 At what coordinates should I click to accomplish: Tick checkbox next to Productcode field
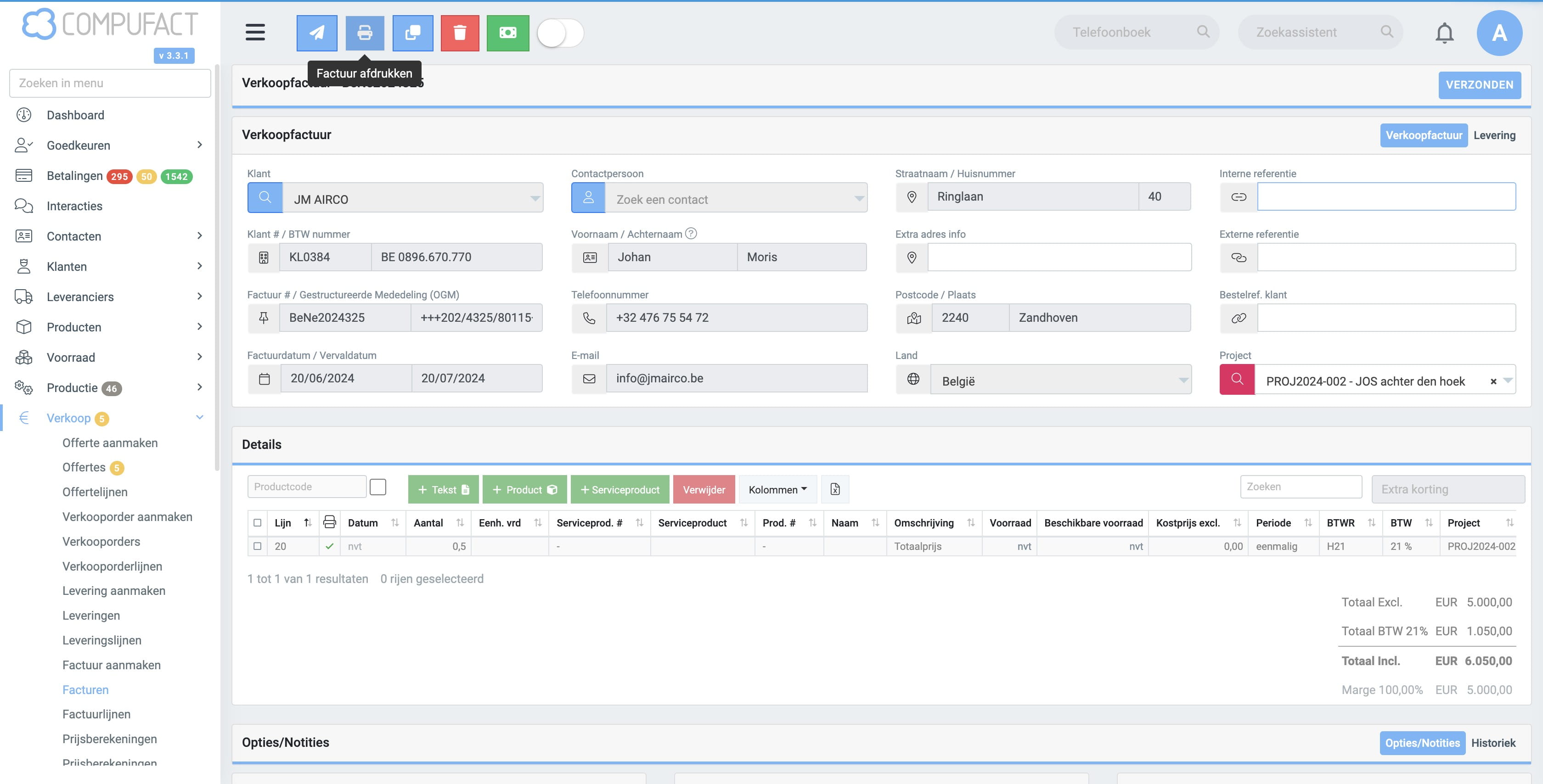point(378,487)
